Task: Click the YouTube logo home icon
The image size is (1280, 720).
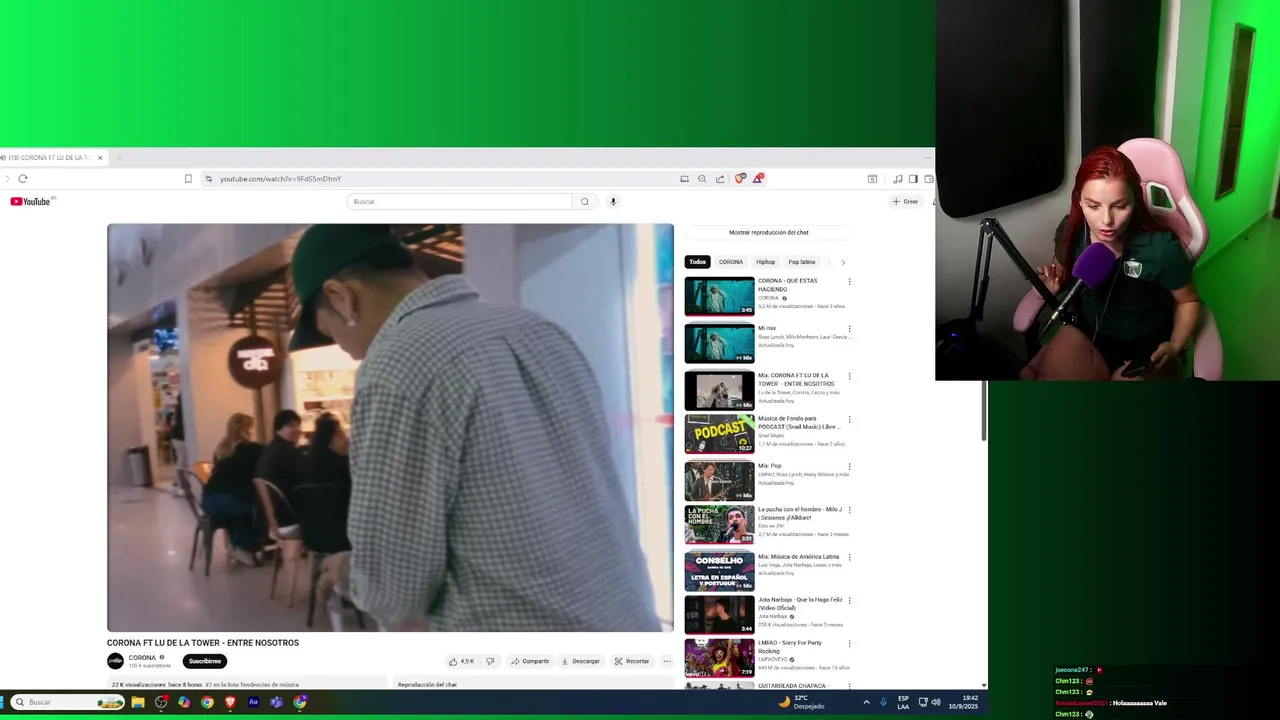Action: pyautogui.click(x=30, y=201)
